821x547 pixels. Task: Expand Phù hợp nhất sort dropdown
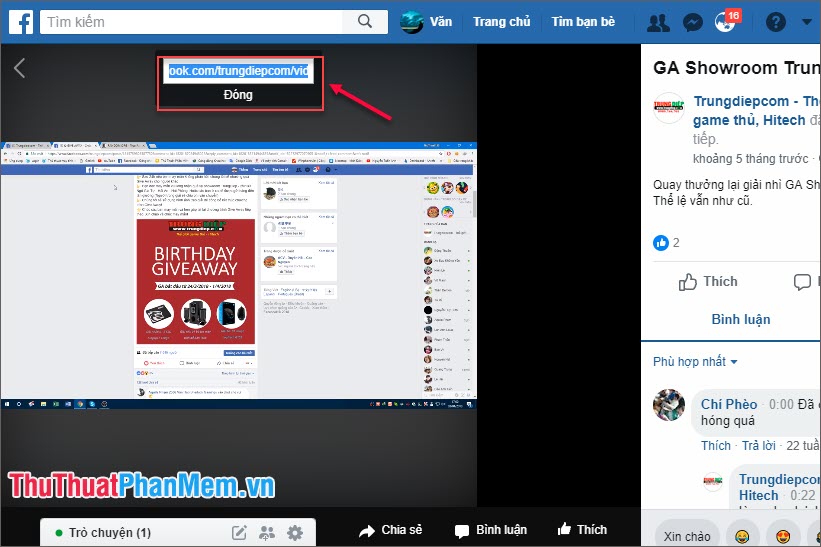[x=695, y=362]
